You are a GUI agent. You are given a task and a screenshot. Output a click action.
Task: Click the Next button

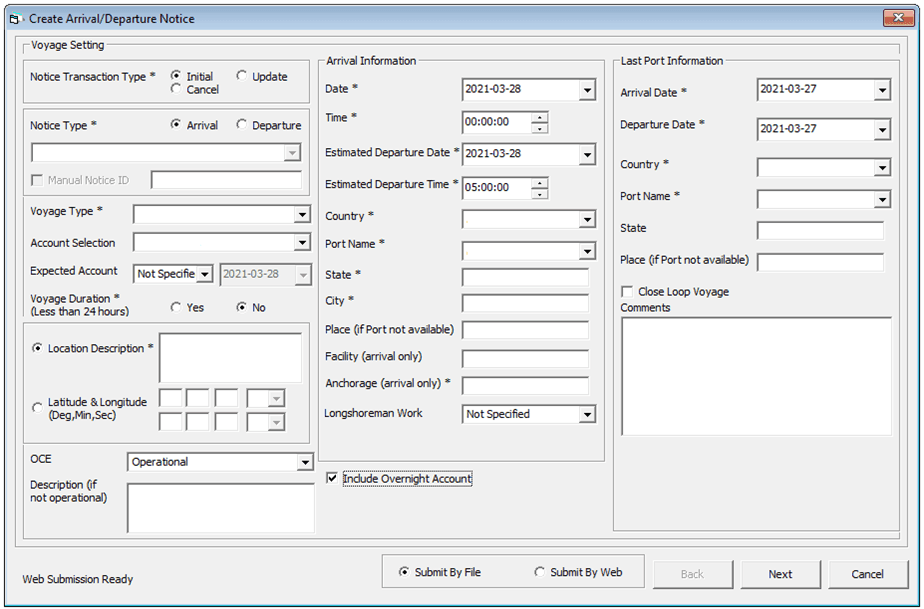780,574
